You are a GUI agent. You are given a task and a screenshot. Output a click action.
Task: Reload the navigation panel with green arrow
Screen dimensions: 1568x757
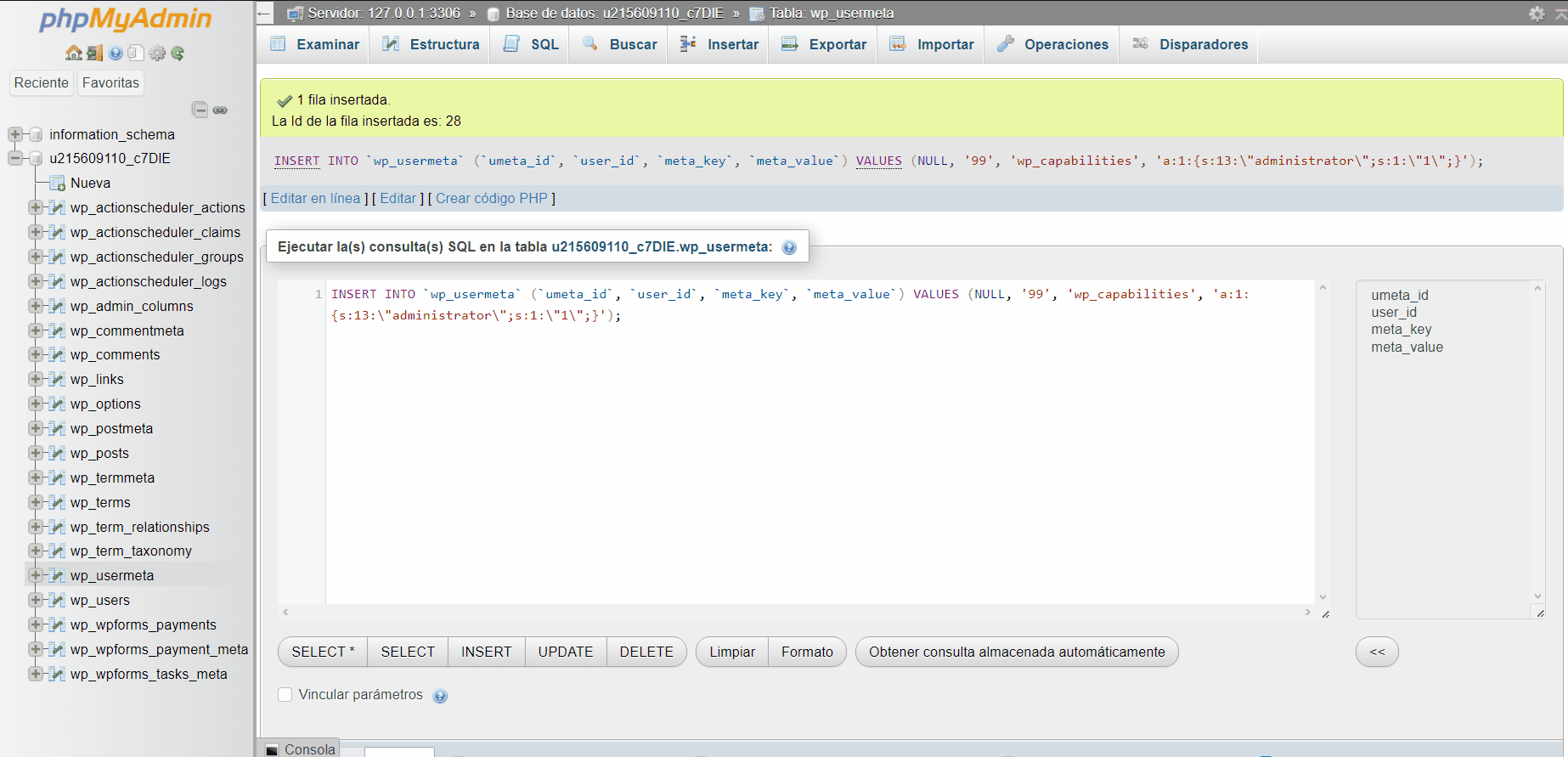click(178, 54)
